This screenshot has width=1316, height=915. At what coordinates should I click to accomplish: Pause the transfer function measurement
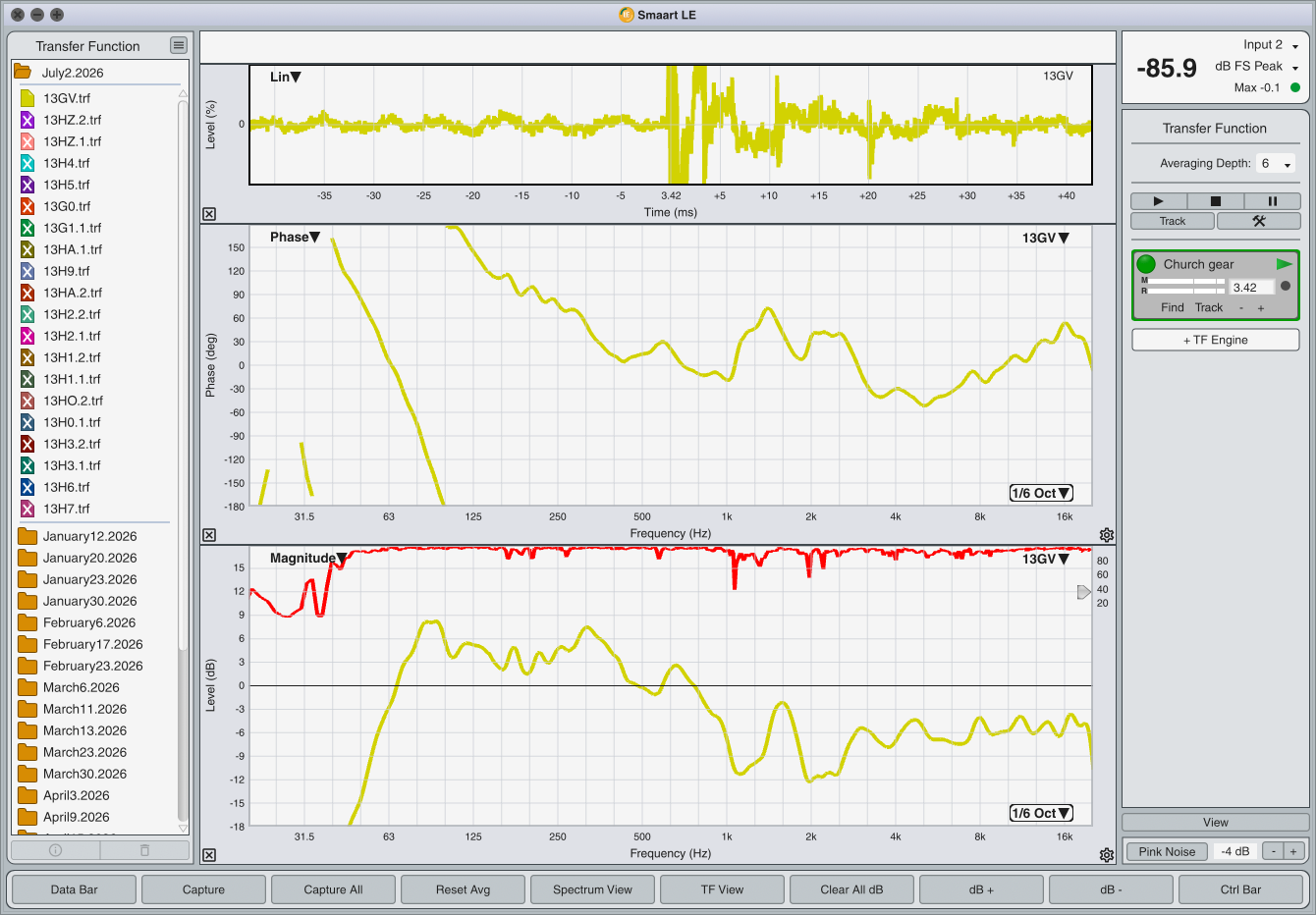(x=1272, y=201)
